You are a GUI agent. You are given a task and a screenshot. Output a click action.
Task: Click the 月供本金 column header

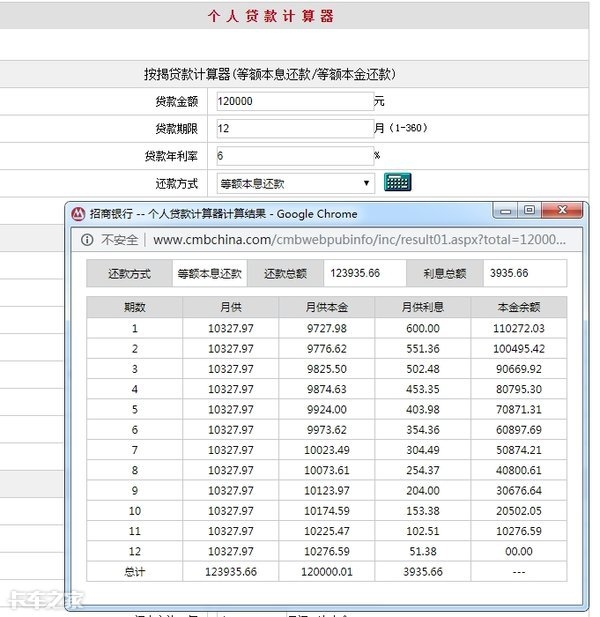tap(327, 307)
